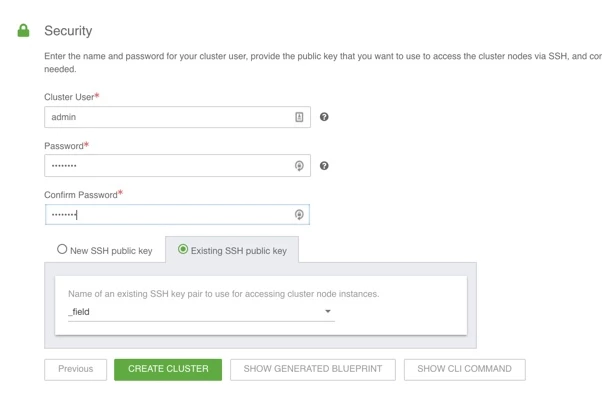Focus the Password input field
Image resolution: width=602 pixels, height=398 pixels.
pyautogui.click(x=177, y=166)
